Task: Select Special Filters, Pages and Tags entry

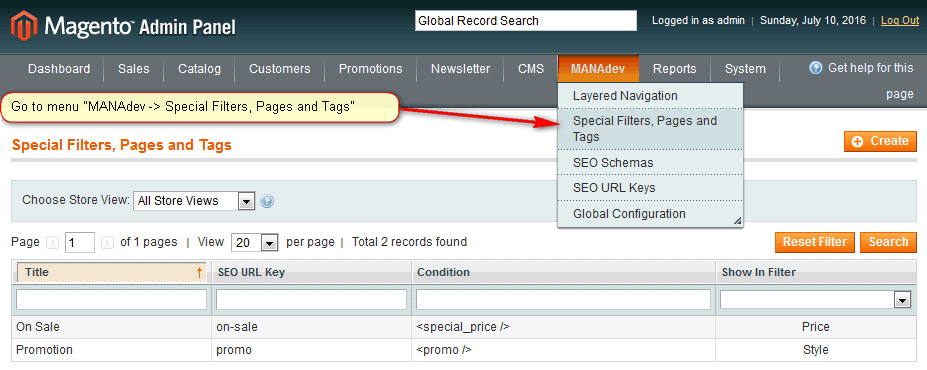Action: pyautogui.click(x=650, y=129)
